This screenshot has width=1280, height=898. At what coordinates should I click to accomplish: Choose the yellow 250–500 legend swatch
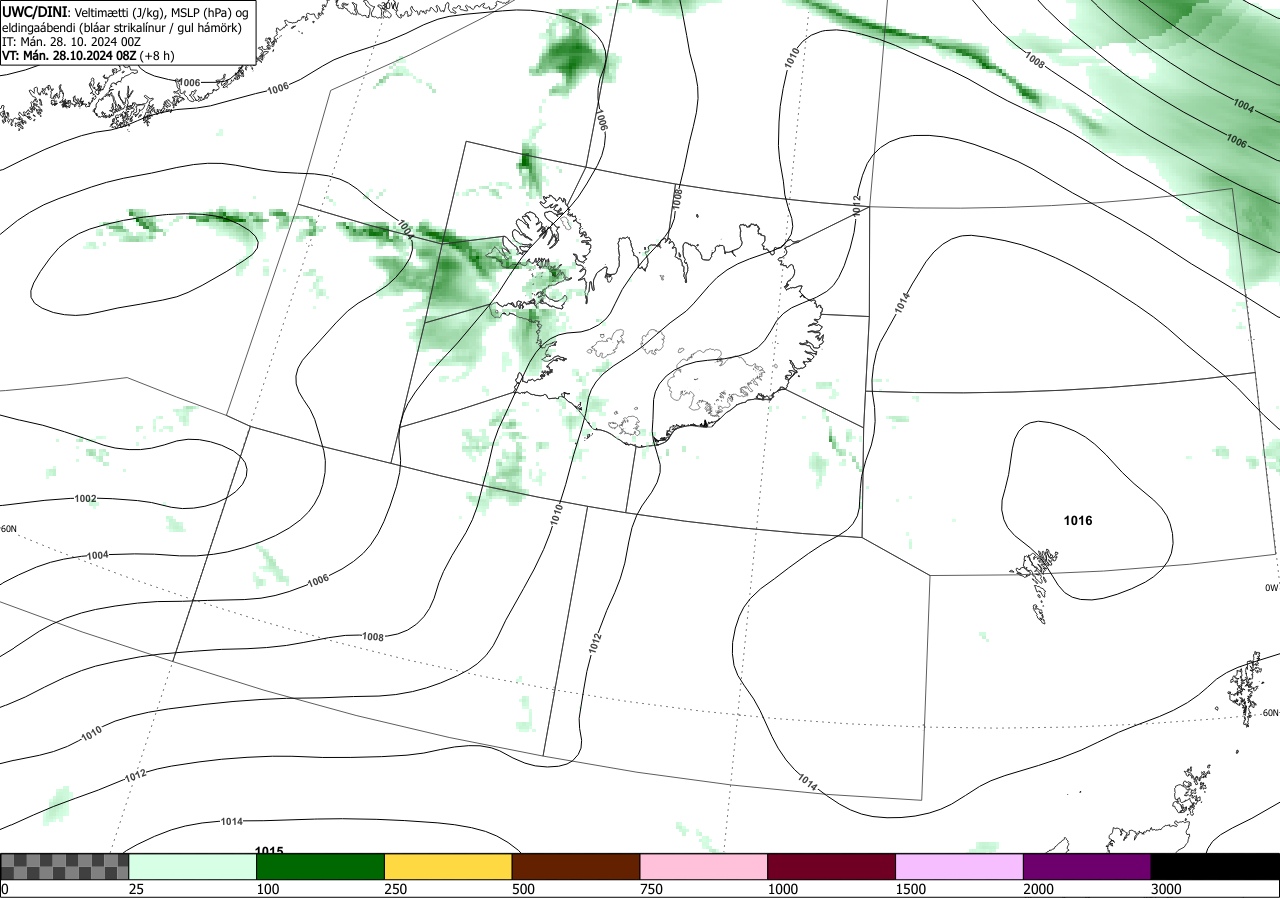click(448, 866)
